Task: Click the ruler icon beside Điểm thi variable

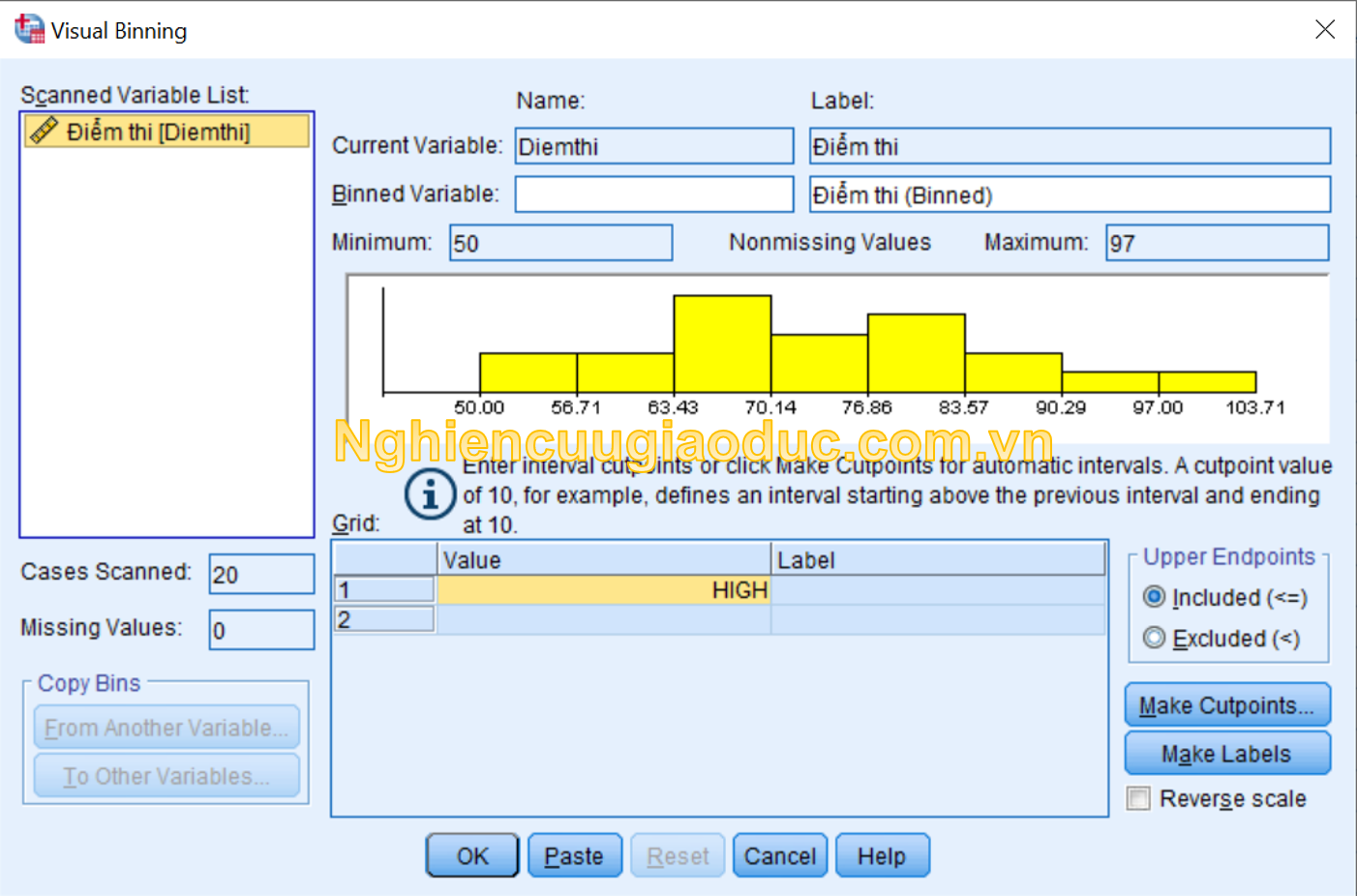Action: point(44,131)
